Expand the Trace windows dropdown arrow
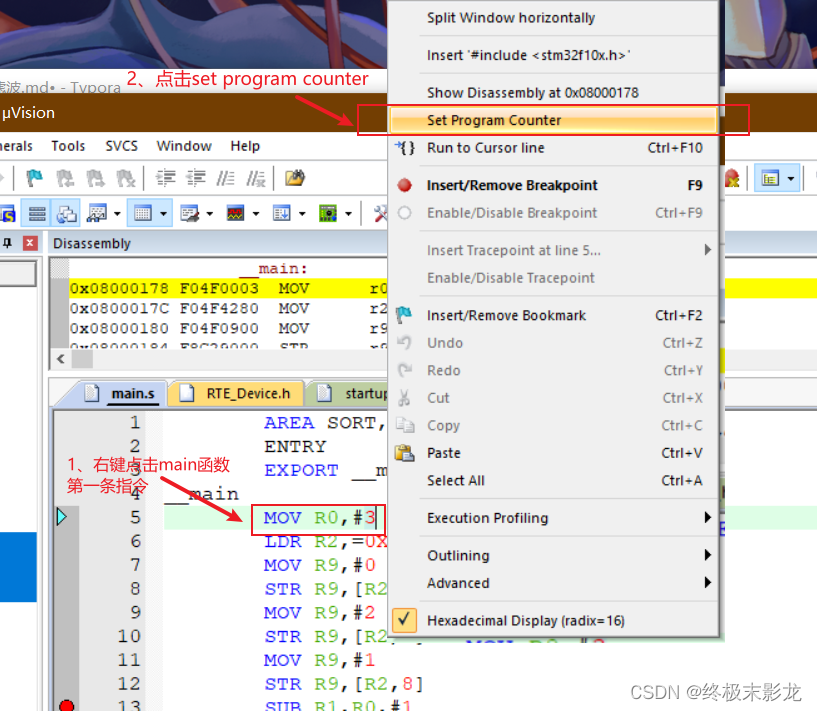 (302, 214)
